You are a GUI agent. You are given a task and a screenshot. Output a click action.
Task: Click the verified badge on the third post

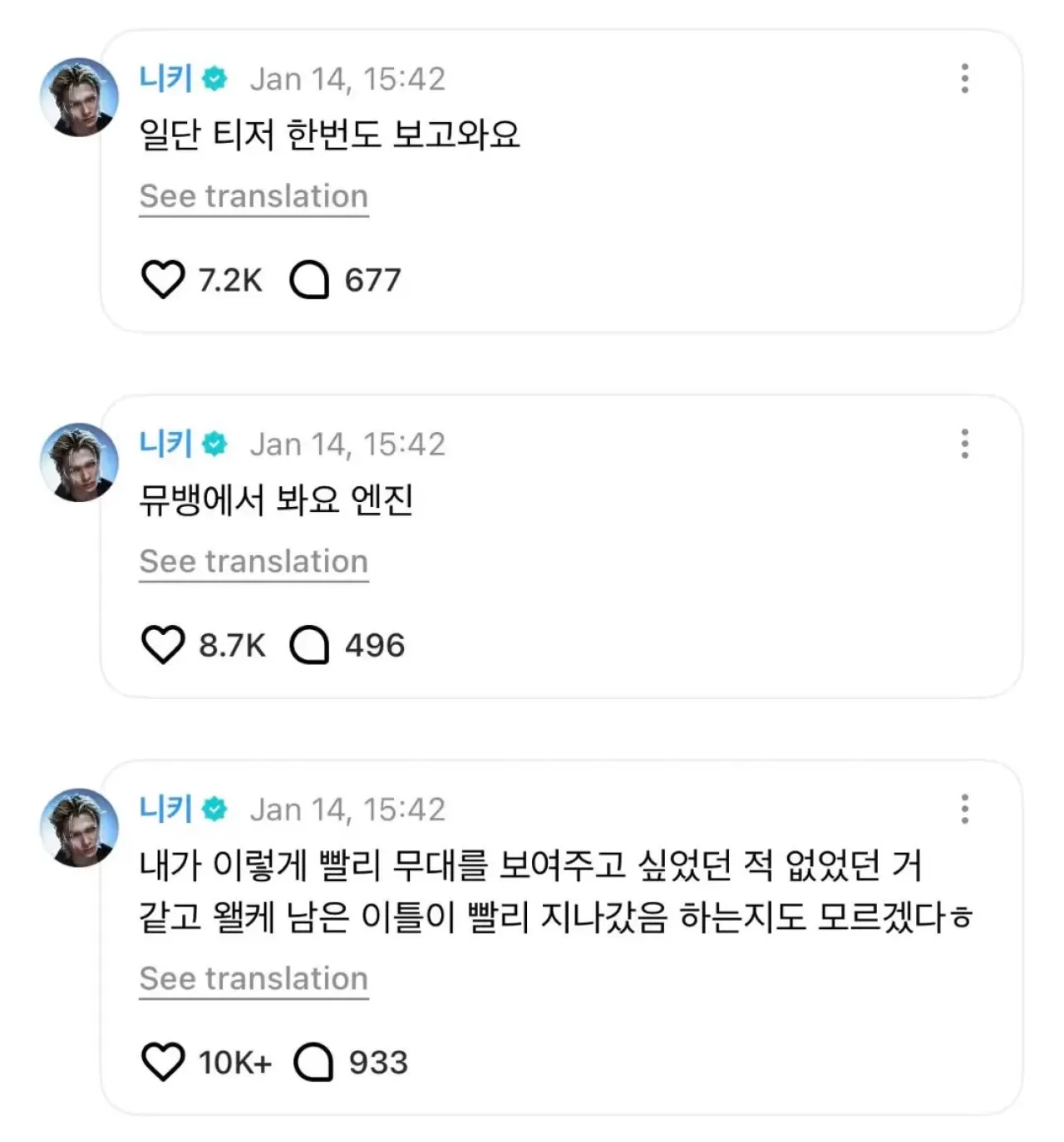215,809
